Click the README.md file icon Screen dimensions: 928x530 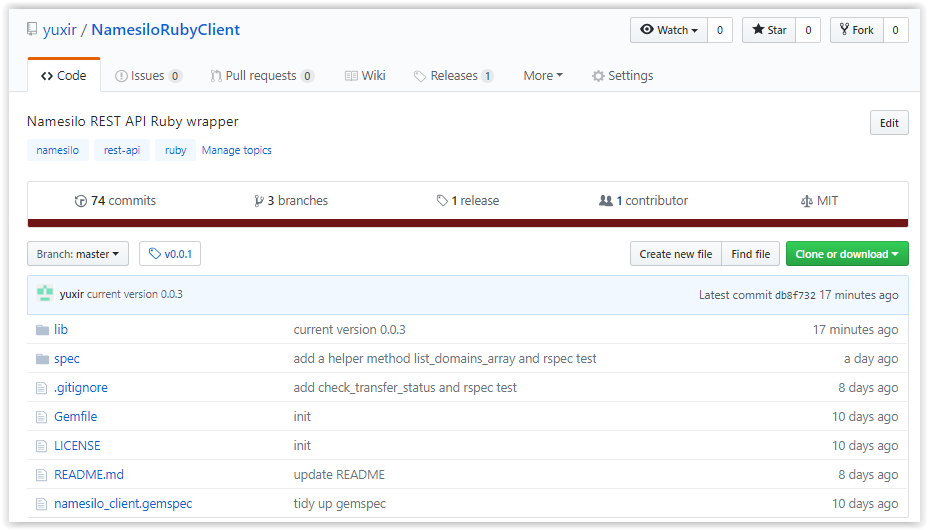click(41, 475)
